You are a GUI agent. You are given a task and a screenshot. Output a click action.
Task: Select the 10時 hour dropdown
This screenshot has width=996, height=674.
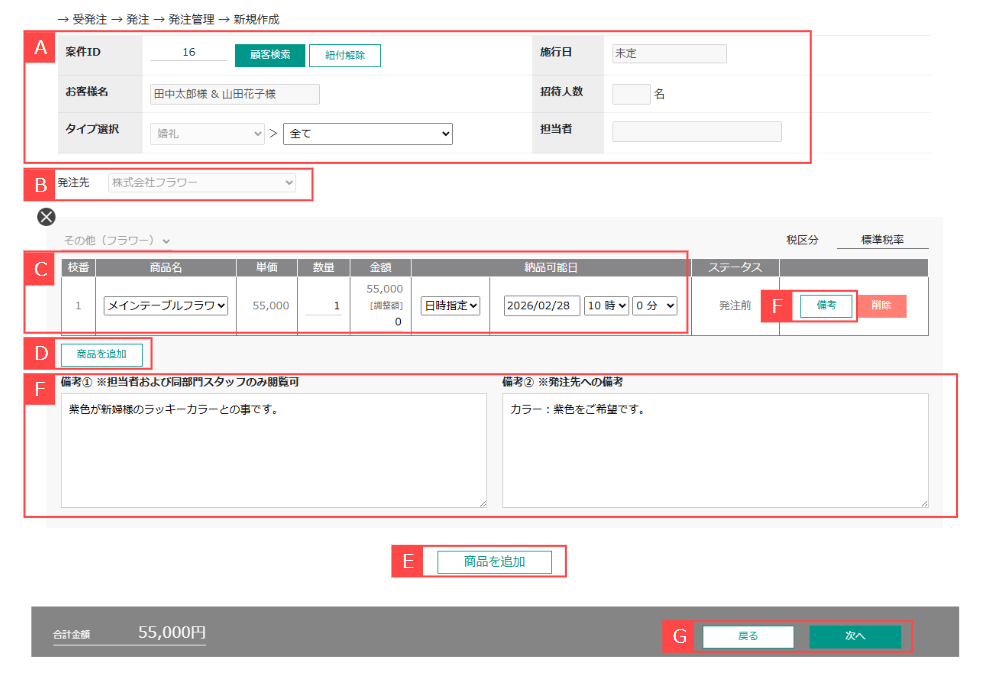tap(606, 305)
